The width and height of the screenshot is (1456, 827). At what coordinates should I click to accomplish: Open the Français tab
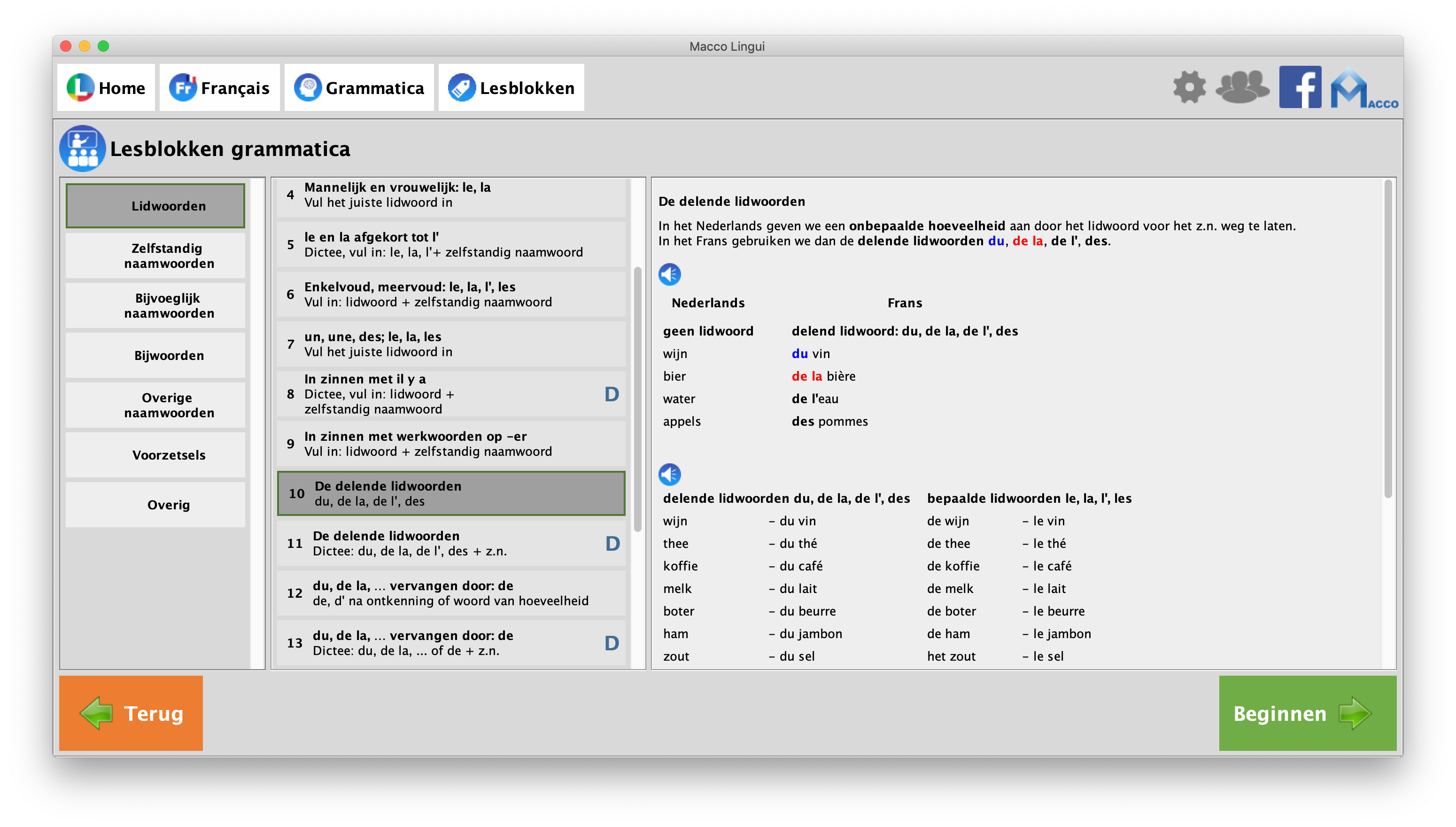pos(220,87)
